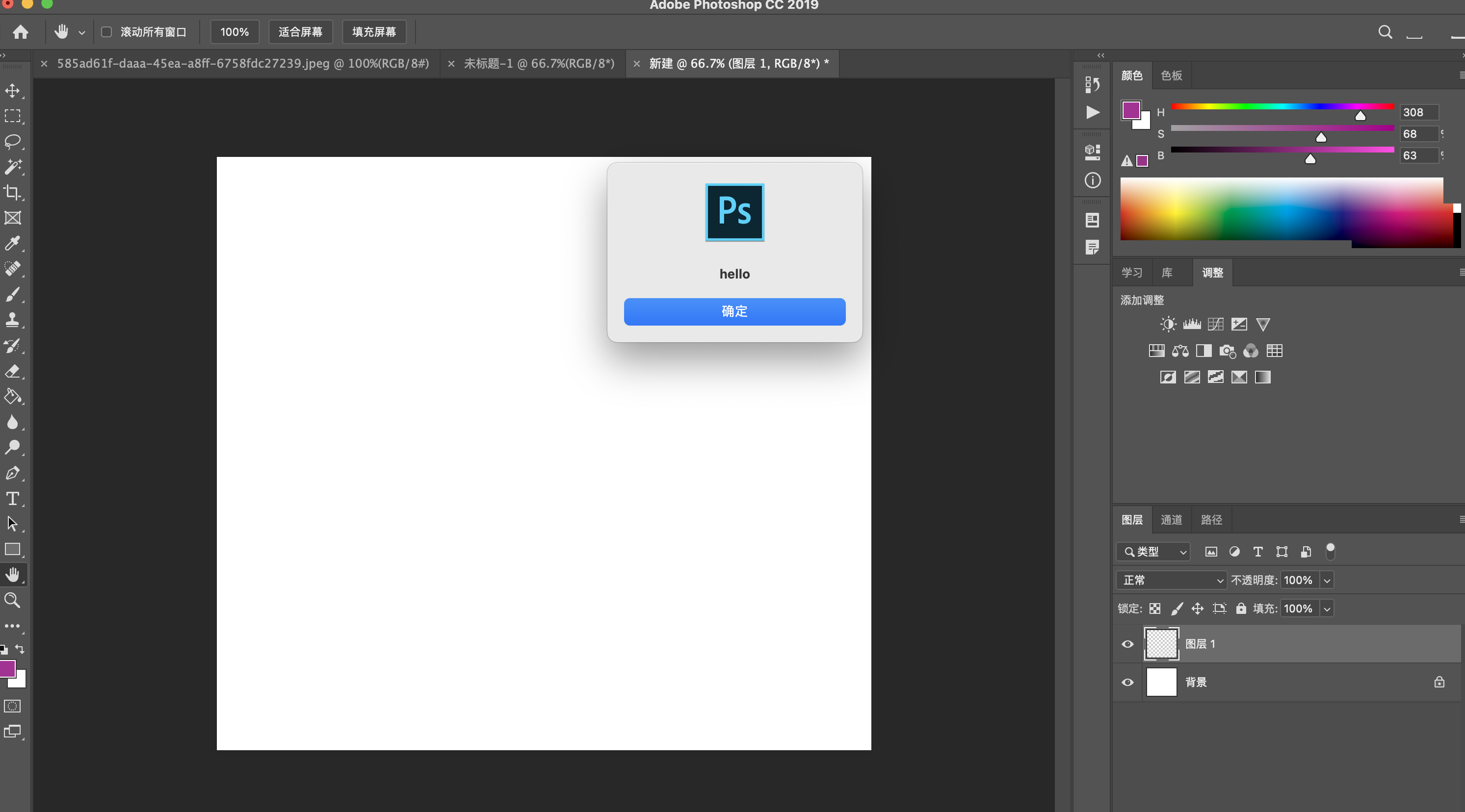Viewport: 1465px width, 812px height.
Task: Select the Lasso tool
Action: pos(13,142)
